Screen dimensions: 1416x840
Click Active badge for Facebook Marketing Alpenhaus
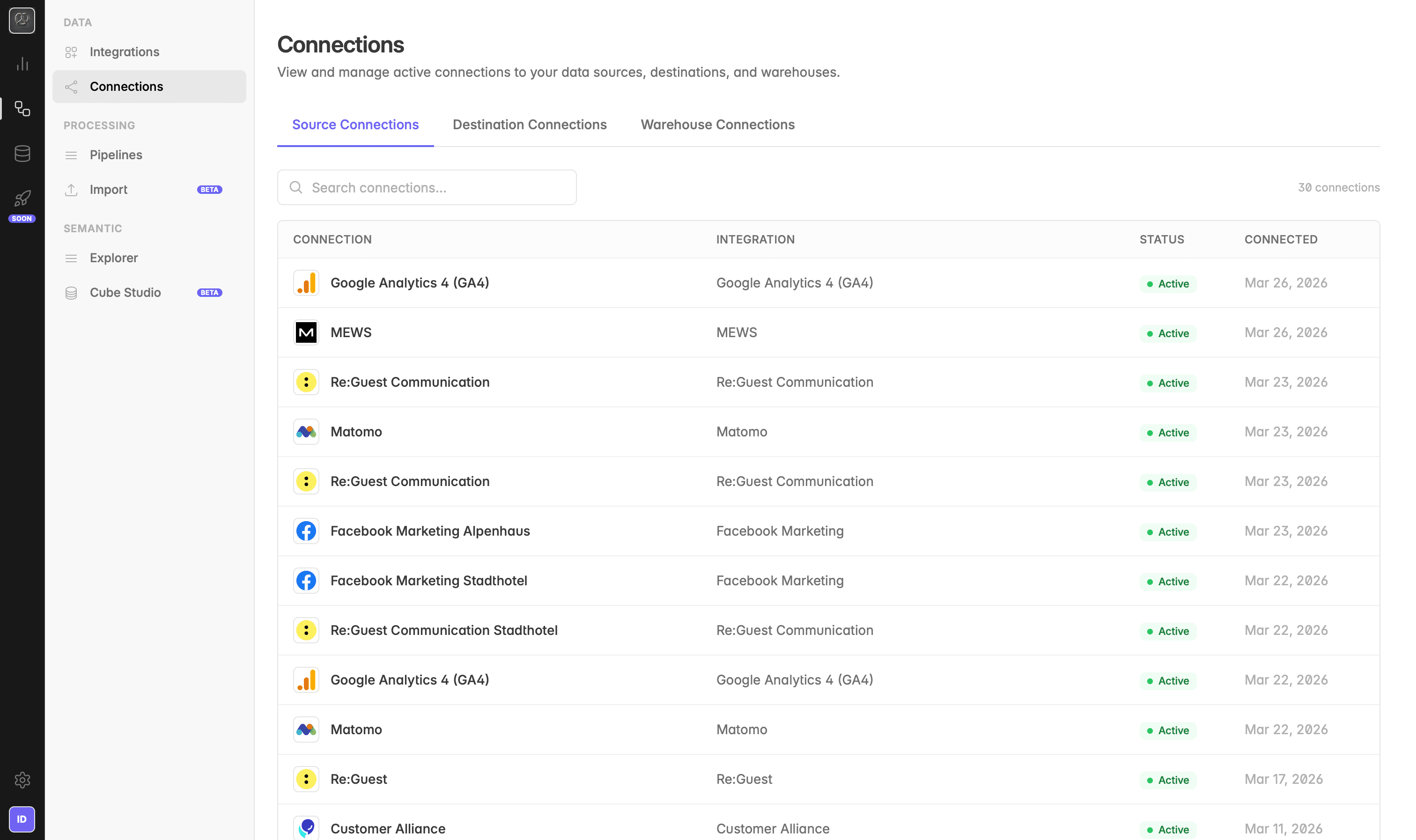tap(1167, 532)
